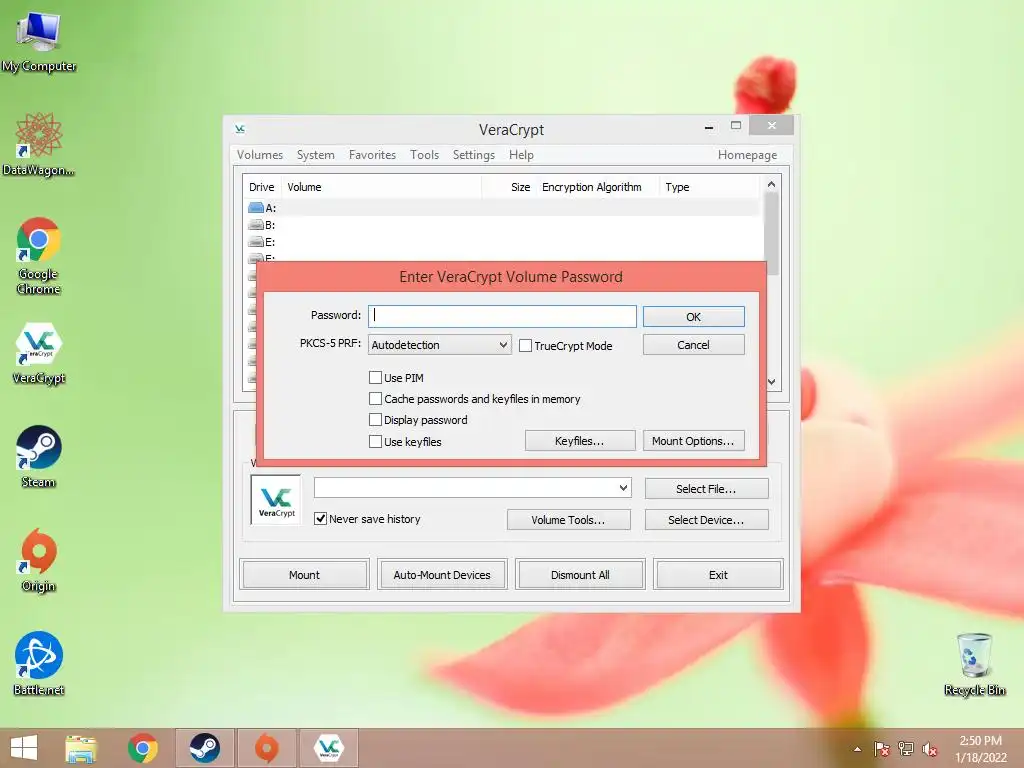Open the Action Center flag icon
The width and height of the screenshot is (1024, 768).
click(x=882, y=748)
